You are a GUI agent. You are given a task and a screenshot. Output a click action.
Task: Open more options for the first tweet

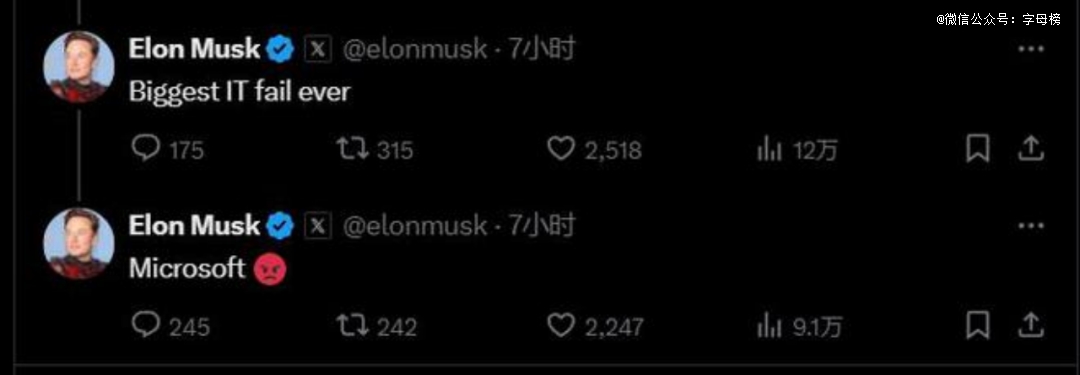pos(1031,50)
